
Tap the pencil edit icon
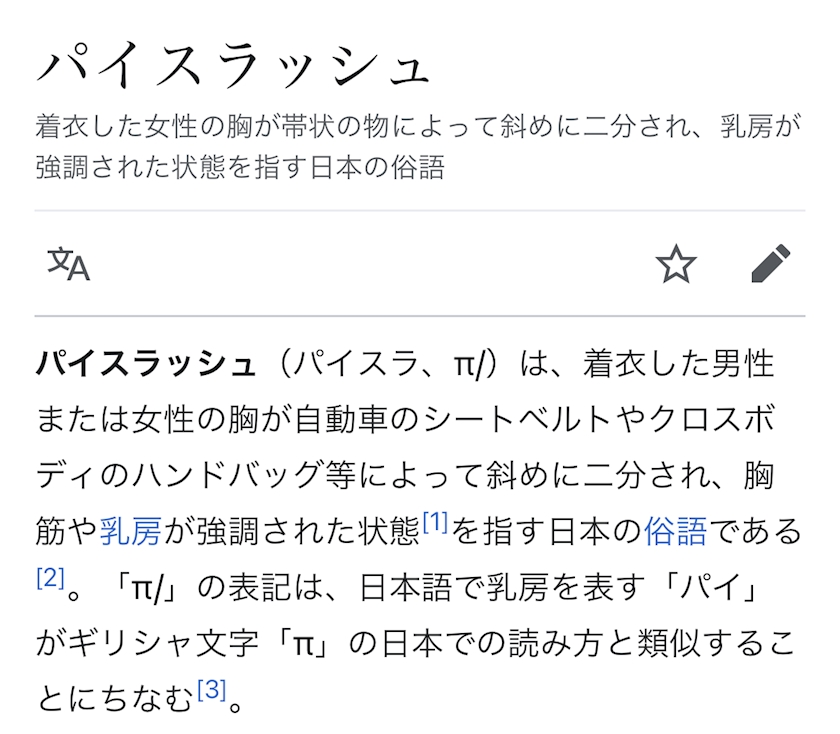(770, 264)
